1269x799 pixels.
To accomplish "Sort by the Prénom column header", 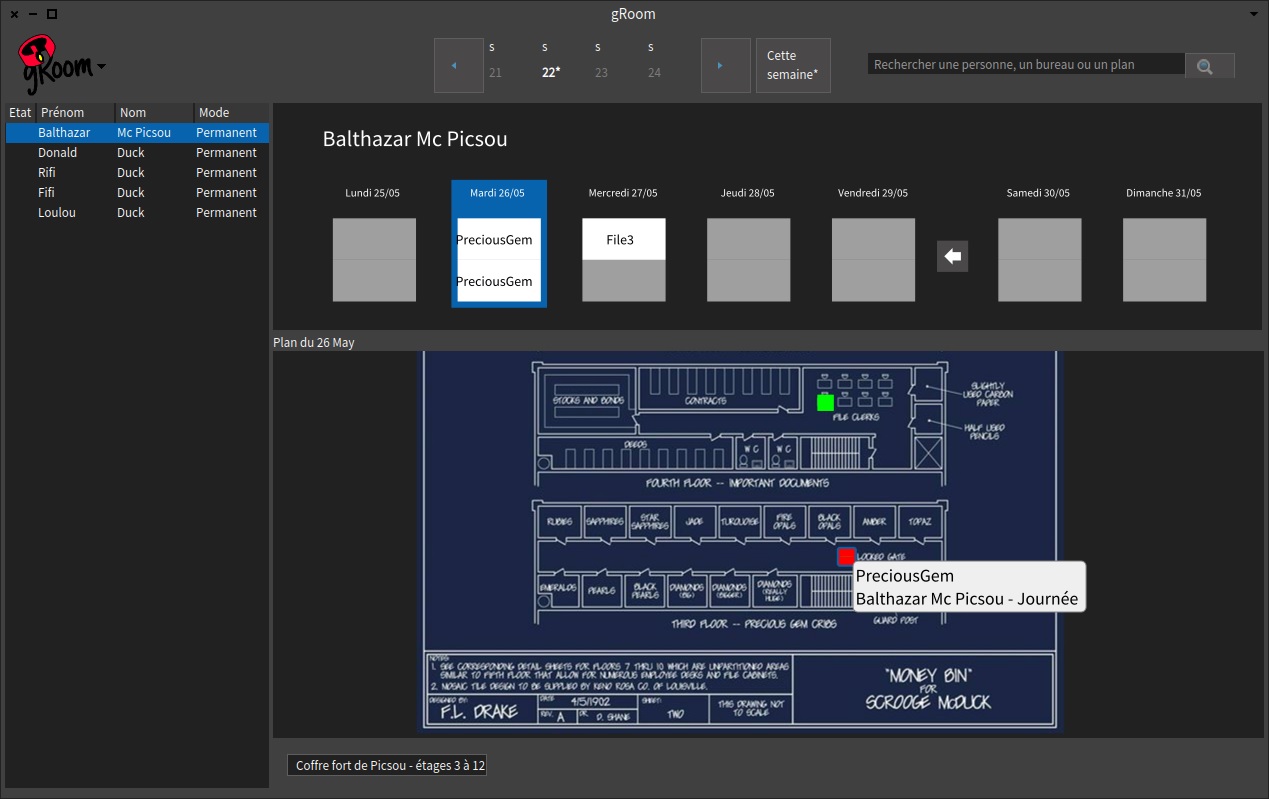I will coord(75,113).
